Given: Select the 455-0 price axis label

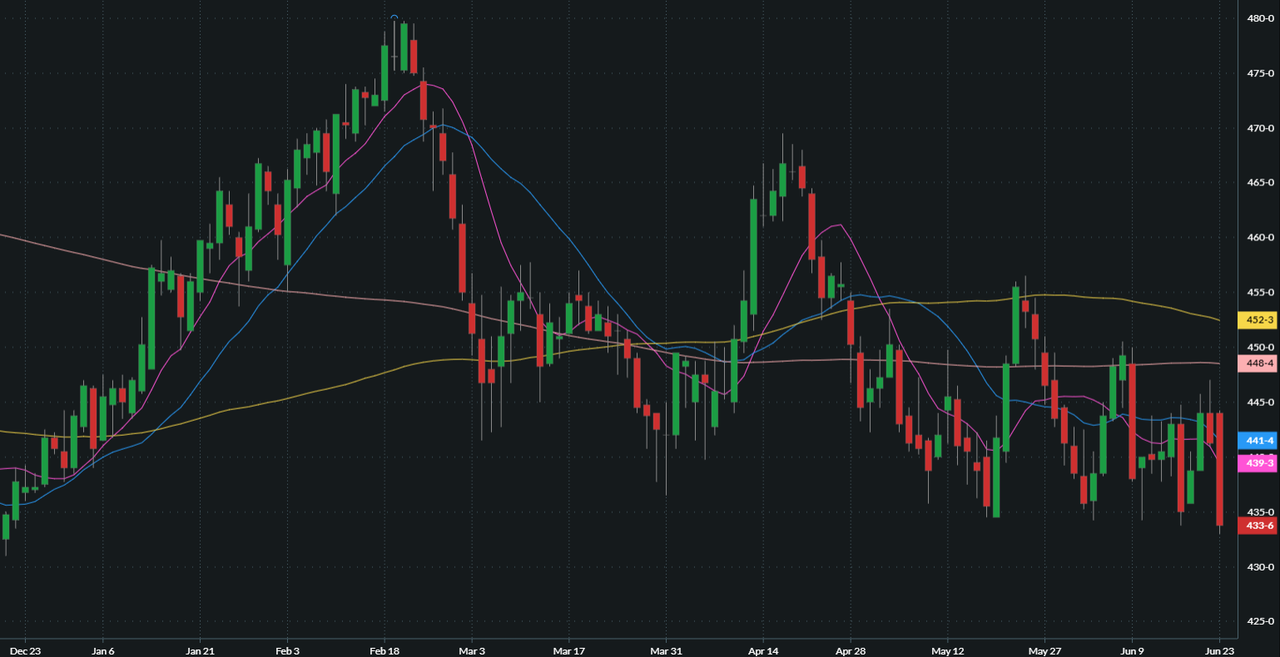Looking at the screenshot, I should click(1259, 293).
